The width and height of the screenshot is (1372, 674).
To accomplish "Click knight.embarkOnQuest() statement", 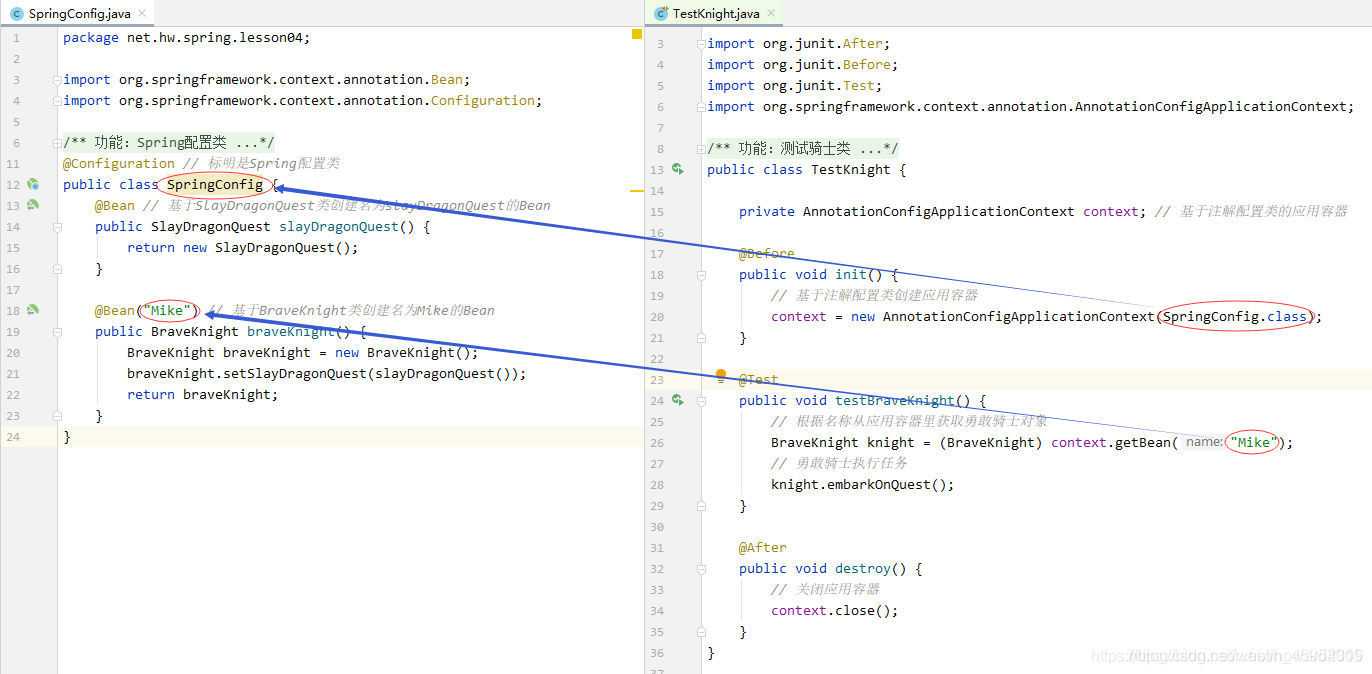I will (863, 484).
